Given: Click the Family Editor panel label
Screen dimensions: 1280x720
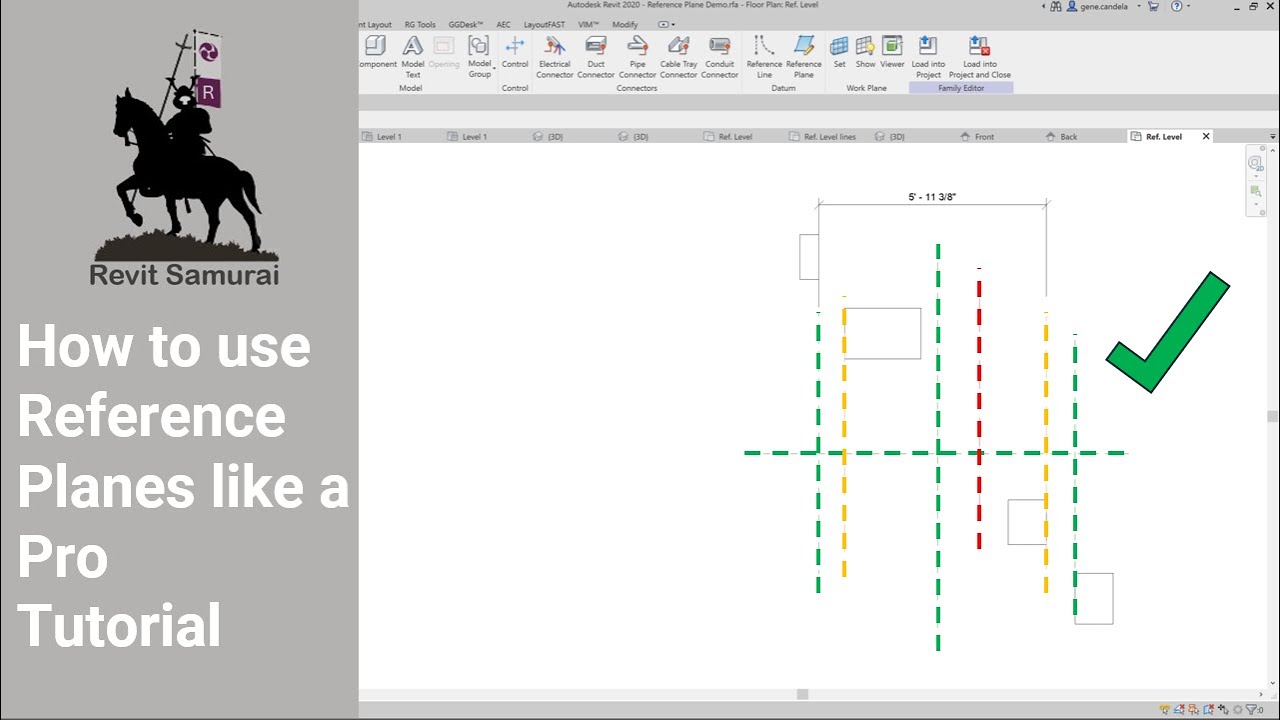Looking at the screenshot, I should coord(961,88).
